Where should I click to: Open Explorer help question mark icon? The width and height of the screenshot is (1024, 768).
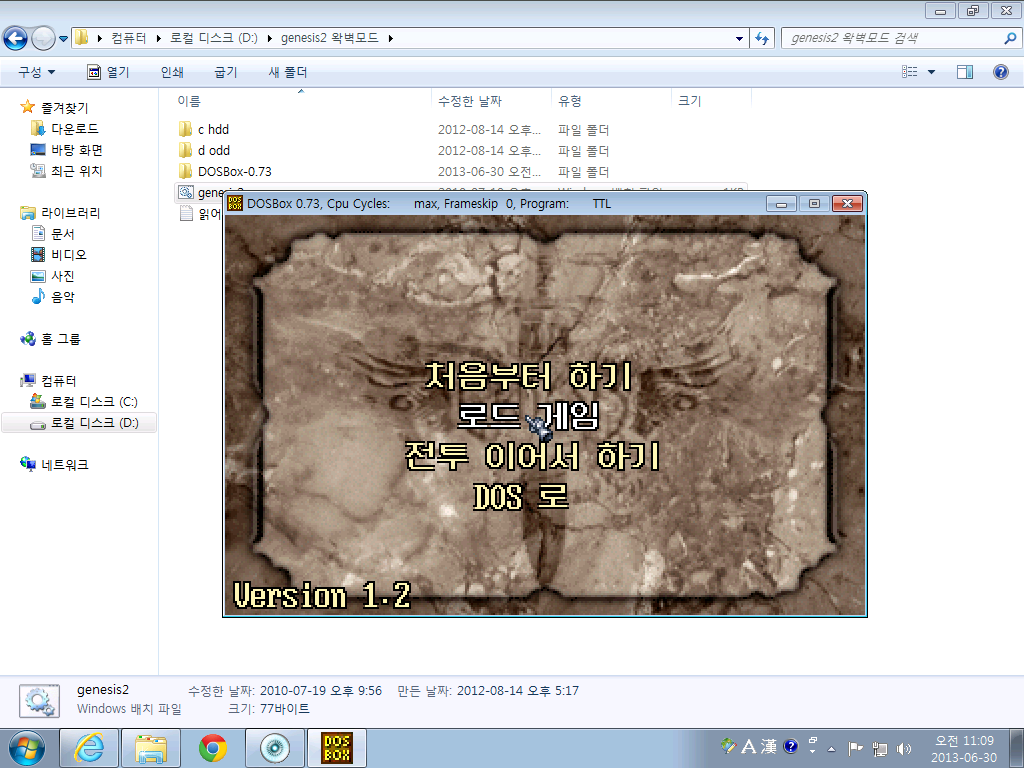1000,72
